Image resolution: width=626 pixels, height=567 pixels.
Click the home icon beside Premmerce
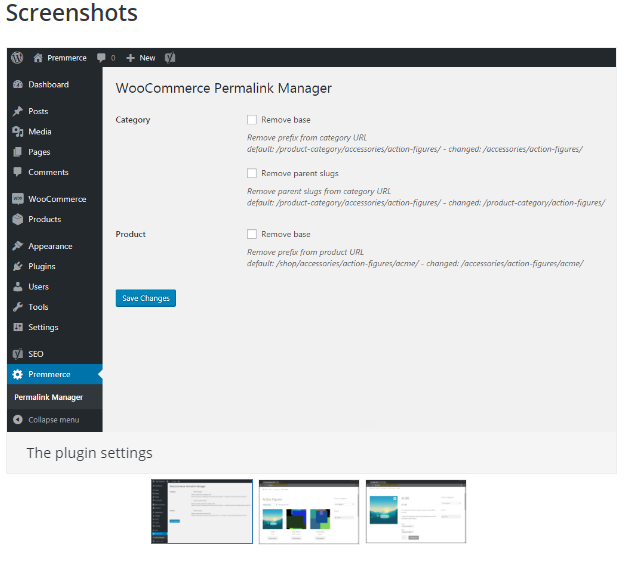pyautogui.click(x=38, y=58)
